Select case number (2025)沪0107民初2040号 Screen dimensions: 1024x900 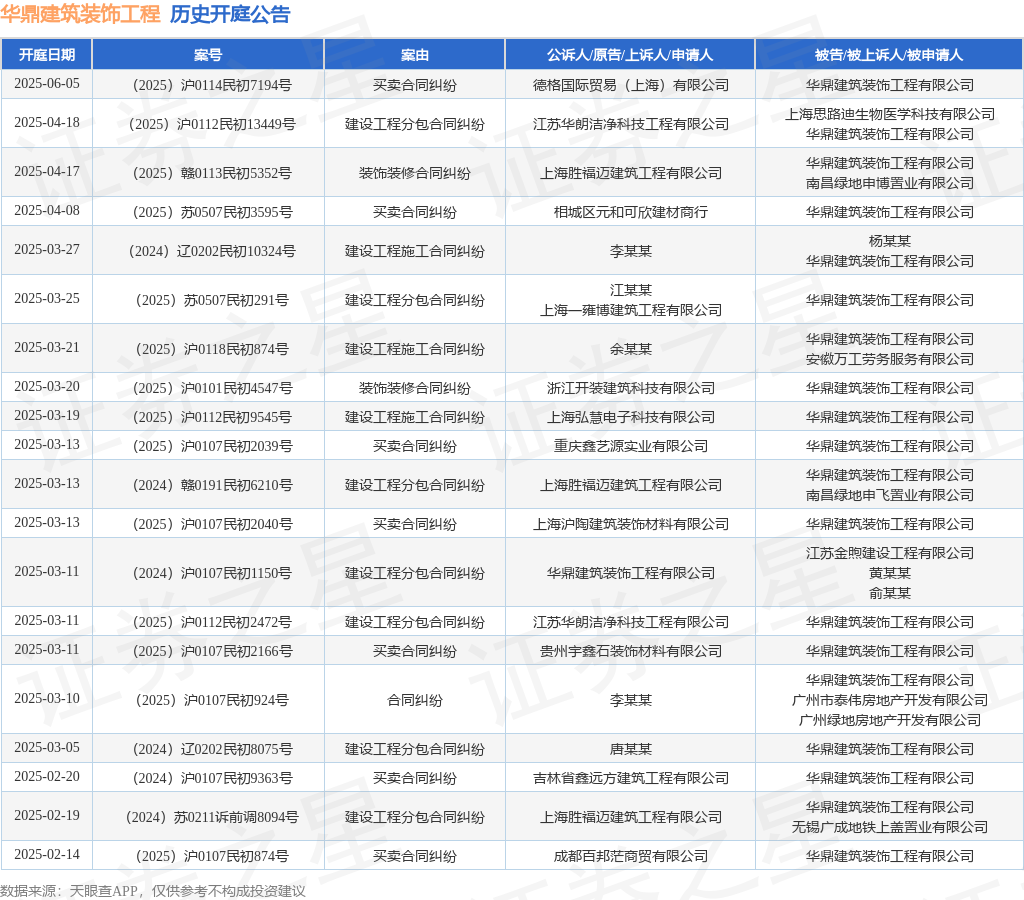point(212,524)
